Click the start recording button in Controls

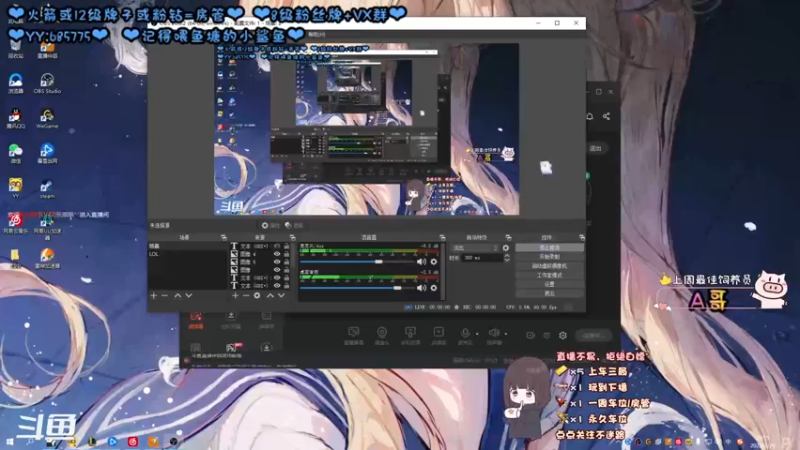click(549, 257)
